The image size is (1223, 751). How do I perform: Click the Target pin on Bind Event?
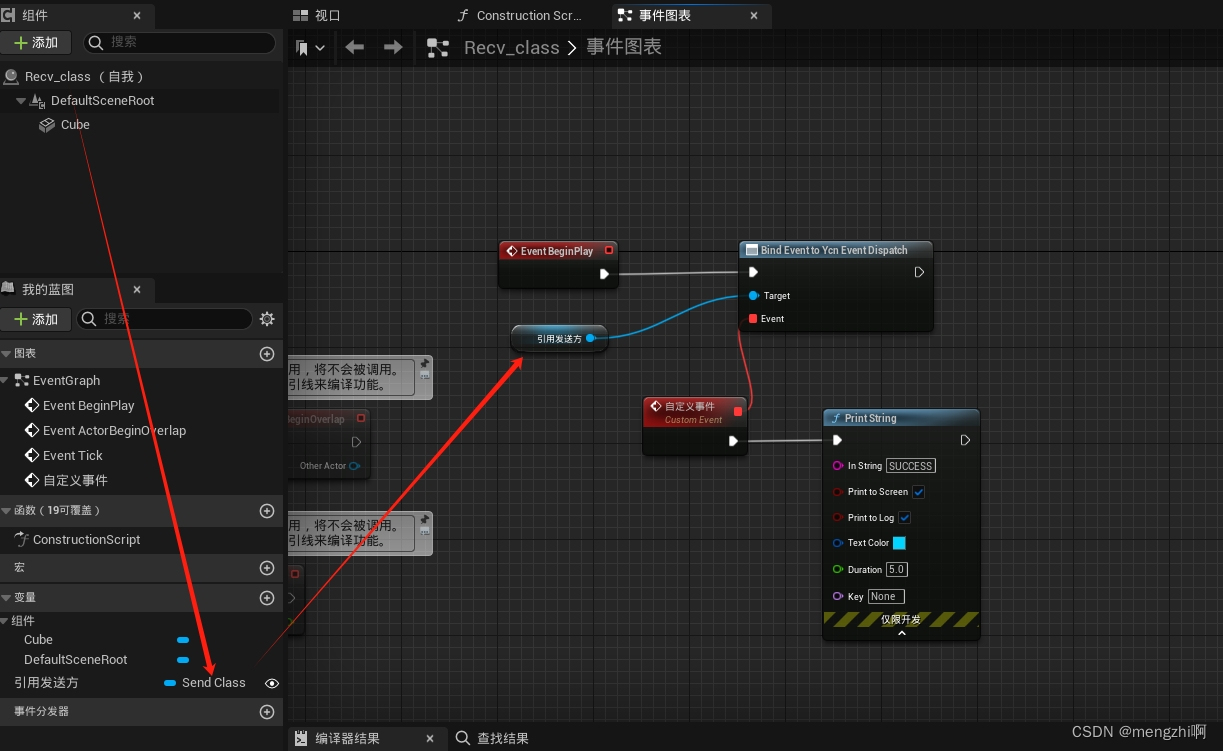(x=753, y=296)
